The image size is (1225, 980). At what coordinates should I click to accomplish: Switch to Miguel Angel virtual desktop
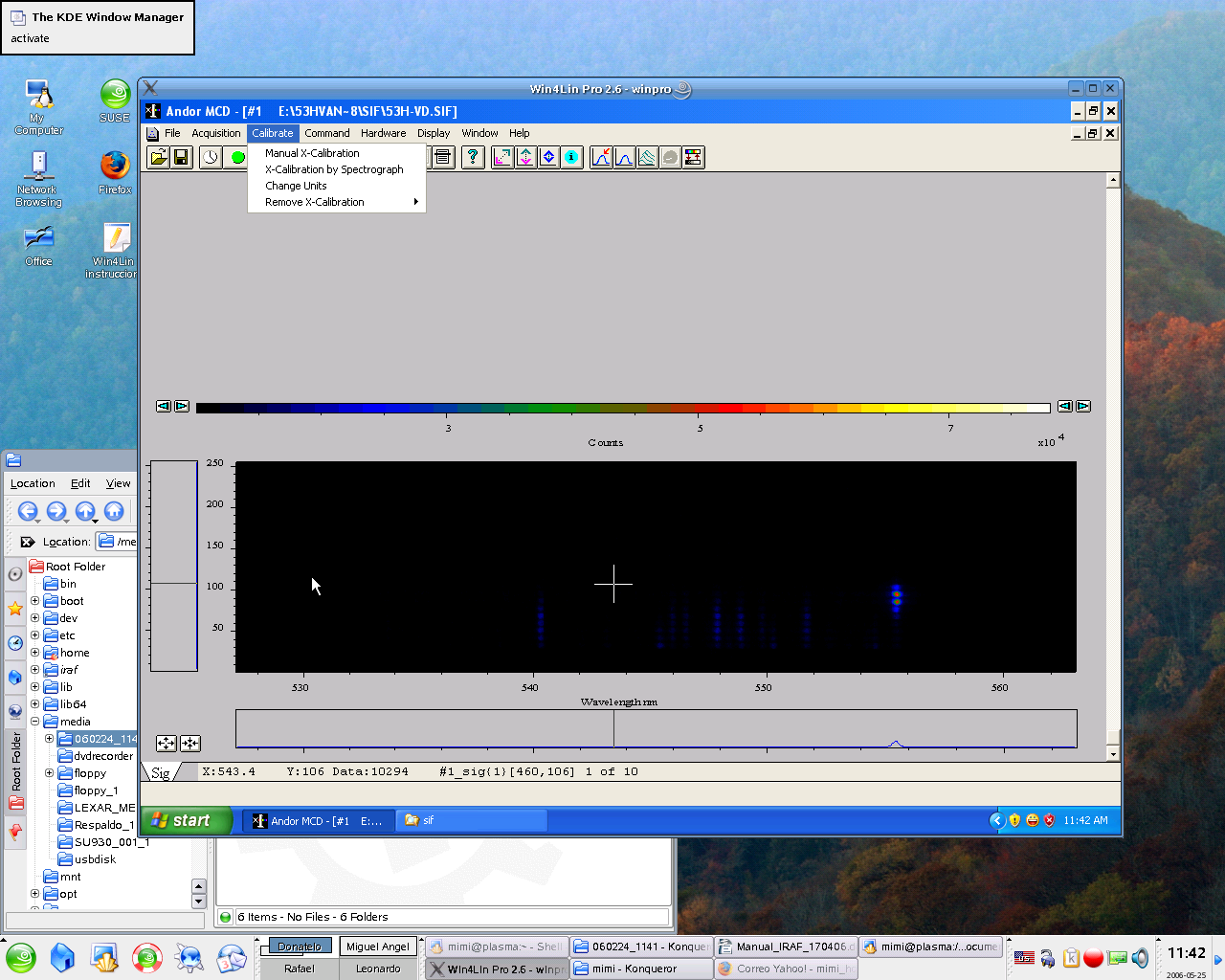(x=378, y=947)
